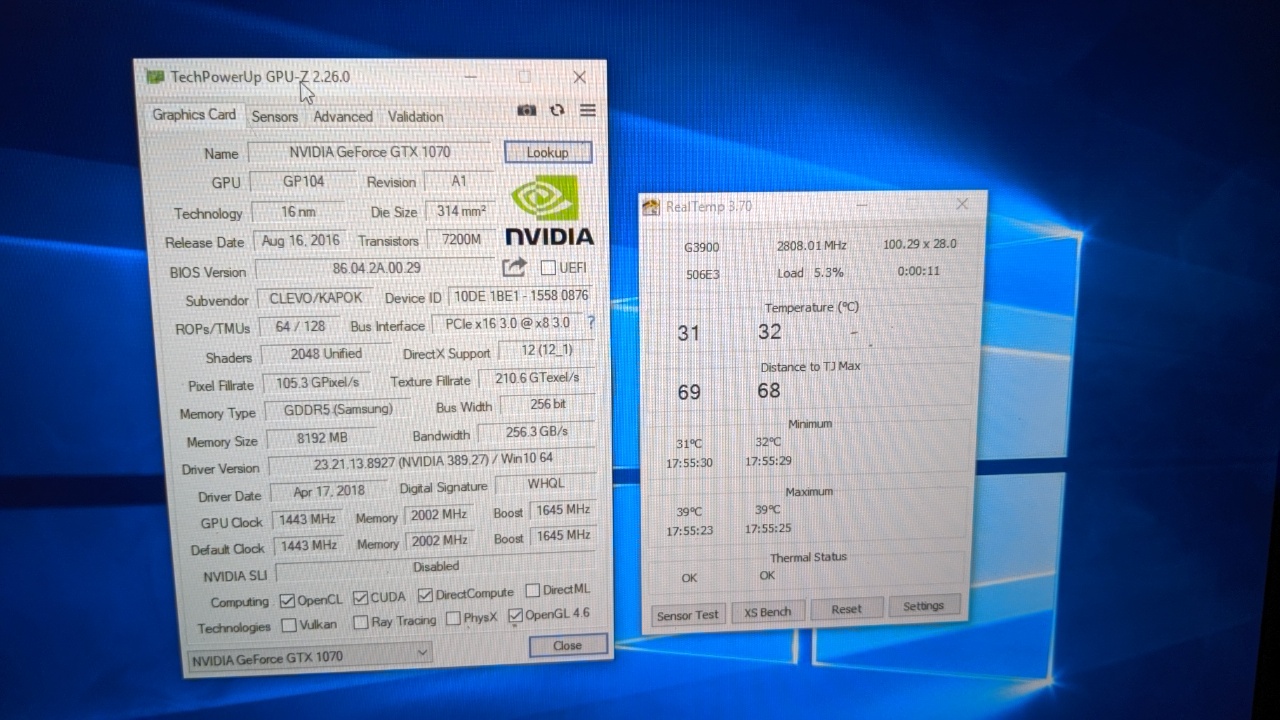Toggle the UEFI checkbox
This screenshot has height=720, width=1280.
pos(548,268)
